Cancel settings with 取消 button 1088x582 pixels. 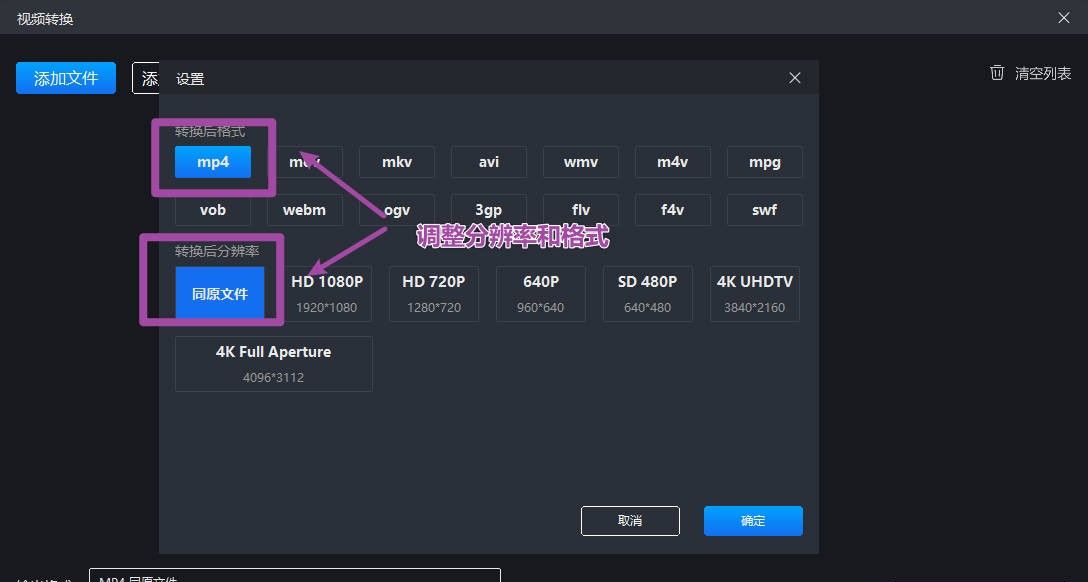(x=630, y=521)
